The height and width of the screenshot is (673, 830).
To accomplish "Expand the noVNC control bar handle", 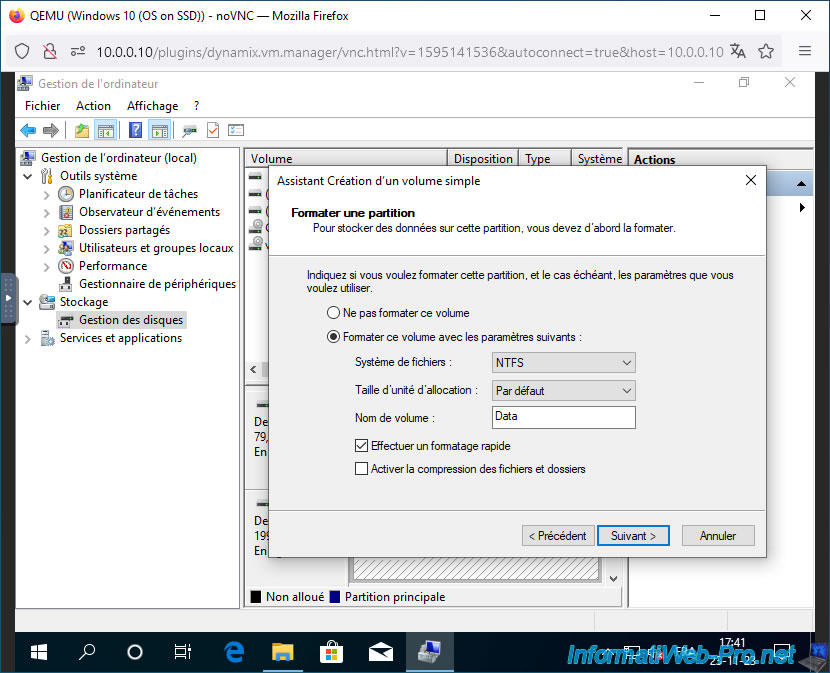I will (x=8, y=298).
